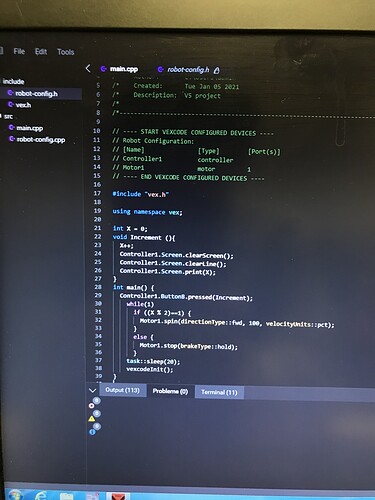Screen dimensions: 375x500
Task: Toggle the warning triangle filter icon
Action: [x=92, y=419]
